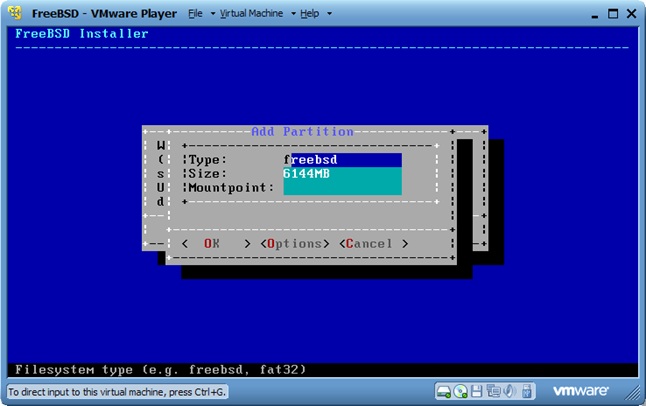Click the 'FreeBSD - VMware Player' window title
This screenshot has width=646, height=406.
(104, 14)
